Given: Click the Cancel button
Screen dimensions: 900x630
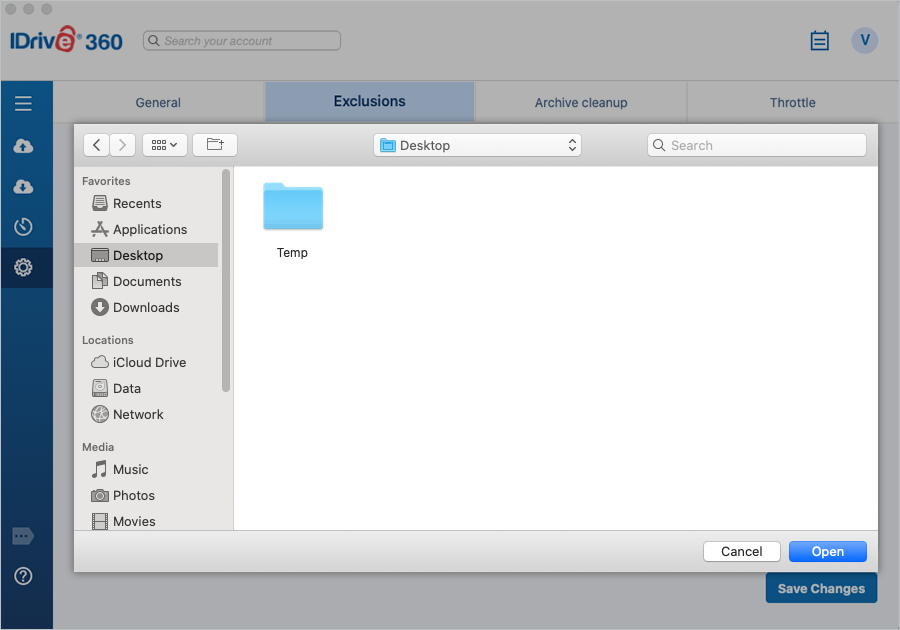Looking at the screenshot, I should point(742,551).
